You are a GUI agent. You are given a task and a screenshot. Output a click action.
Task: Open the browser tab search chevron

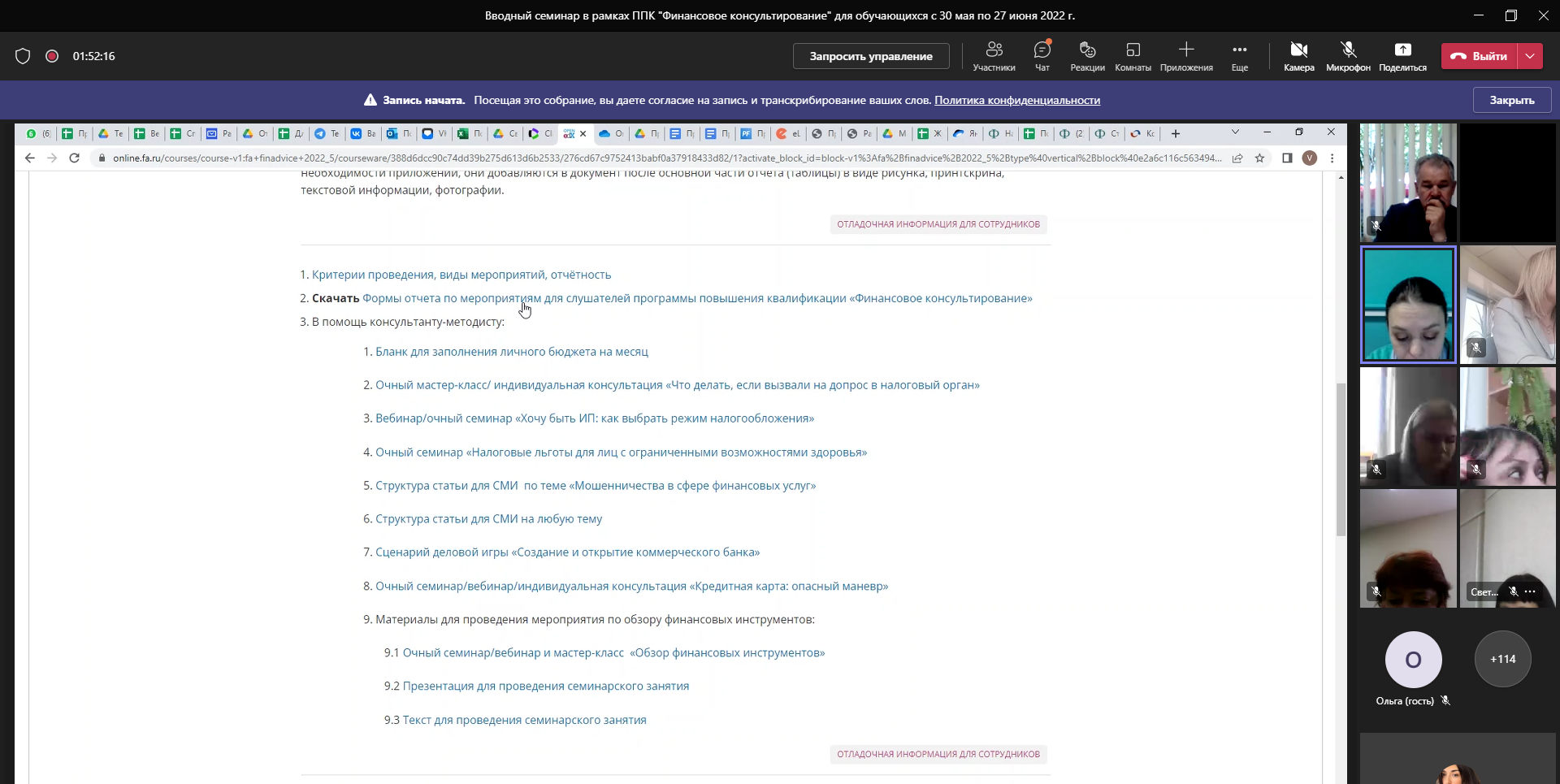coord(1235,132)
